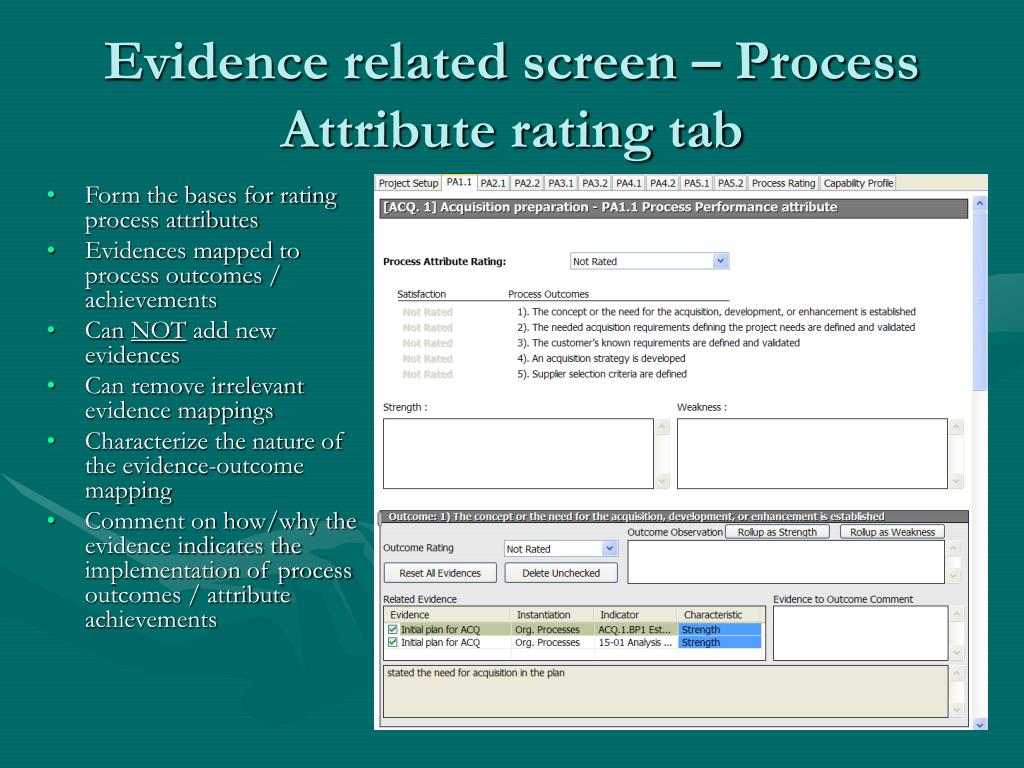
Task: Sort by the Evidence column header
Action: pos(447,615)
